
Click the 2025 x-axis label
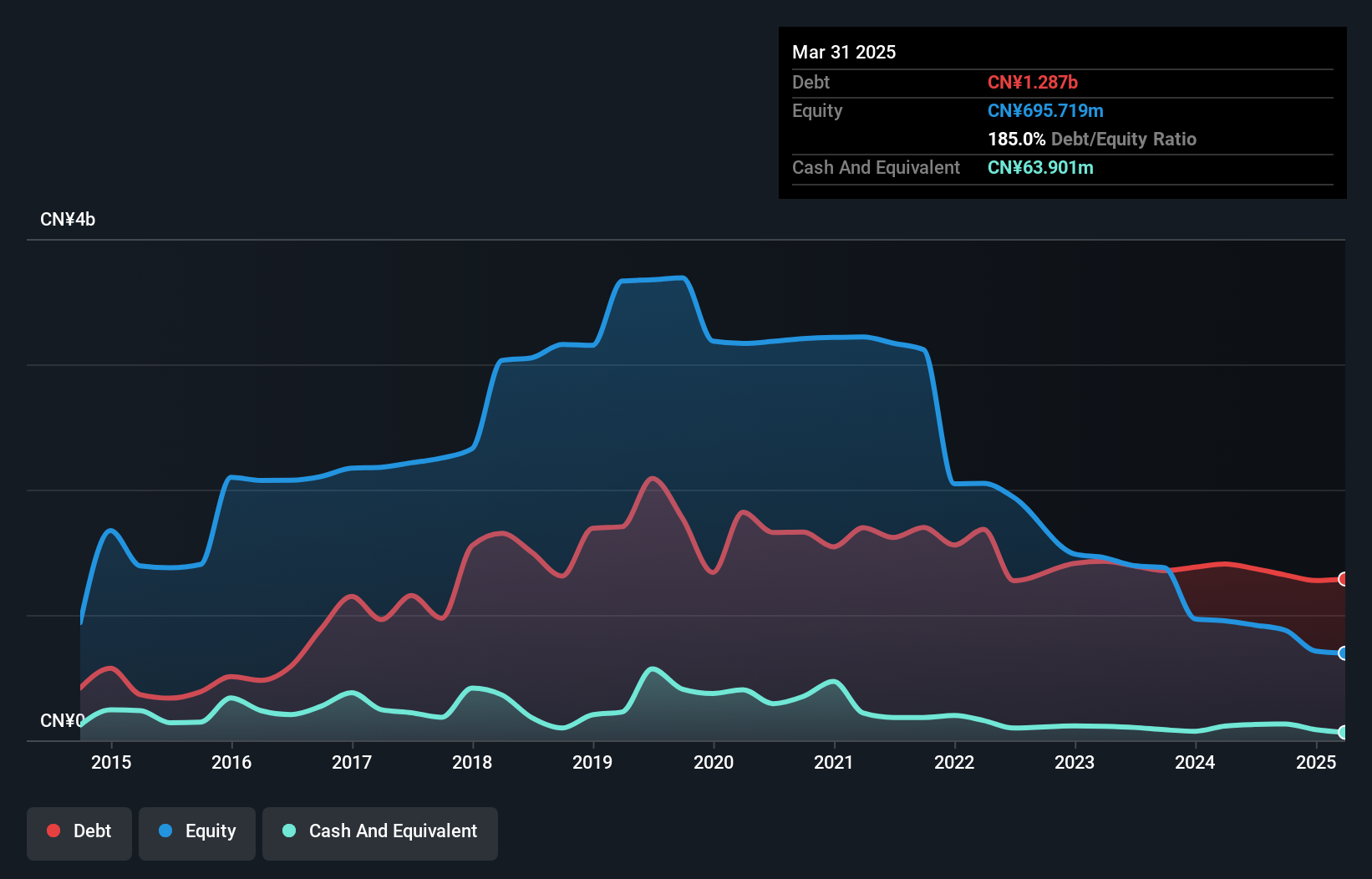(1316, 762)
